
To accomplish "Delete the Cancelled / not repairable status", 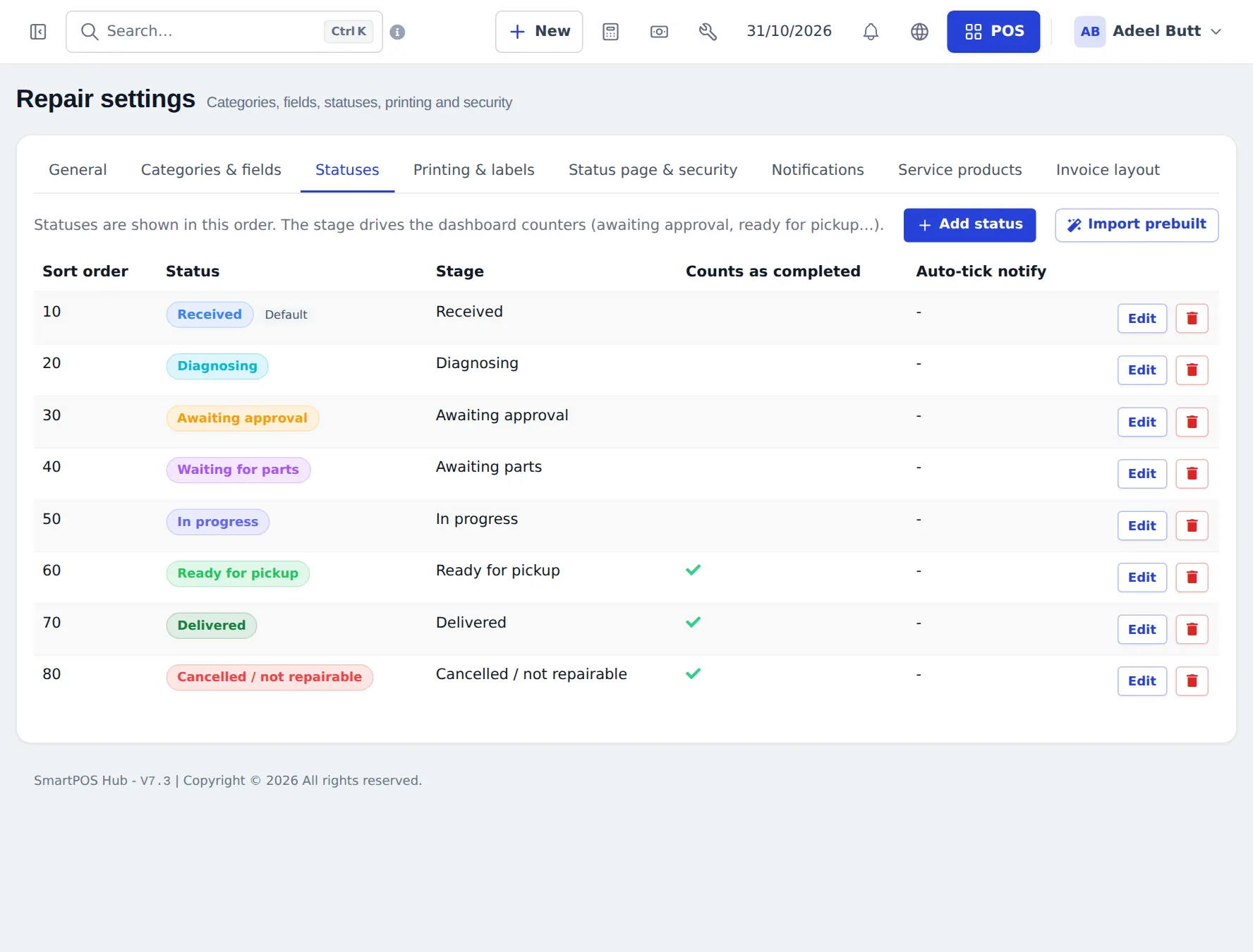I will tap(1192, 681).
